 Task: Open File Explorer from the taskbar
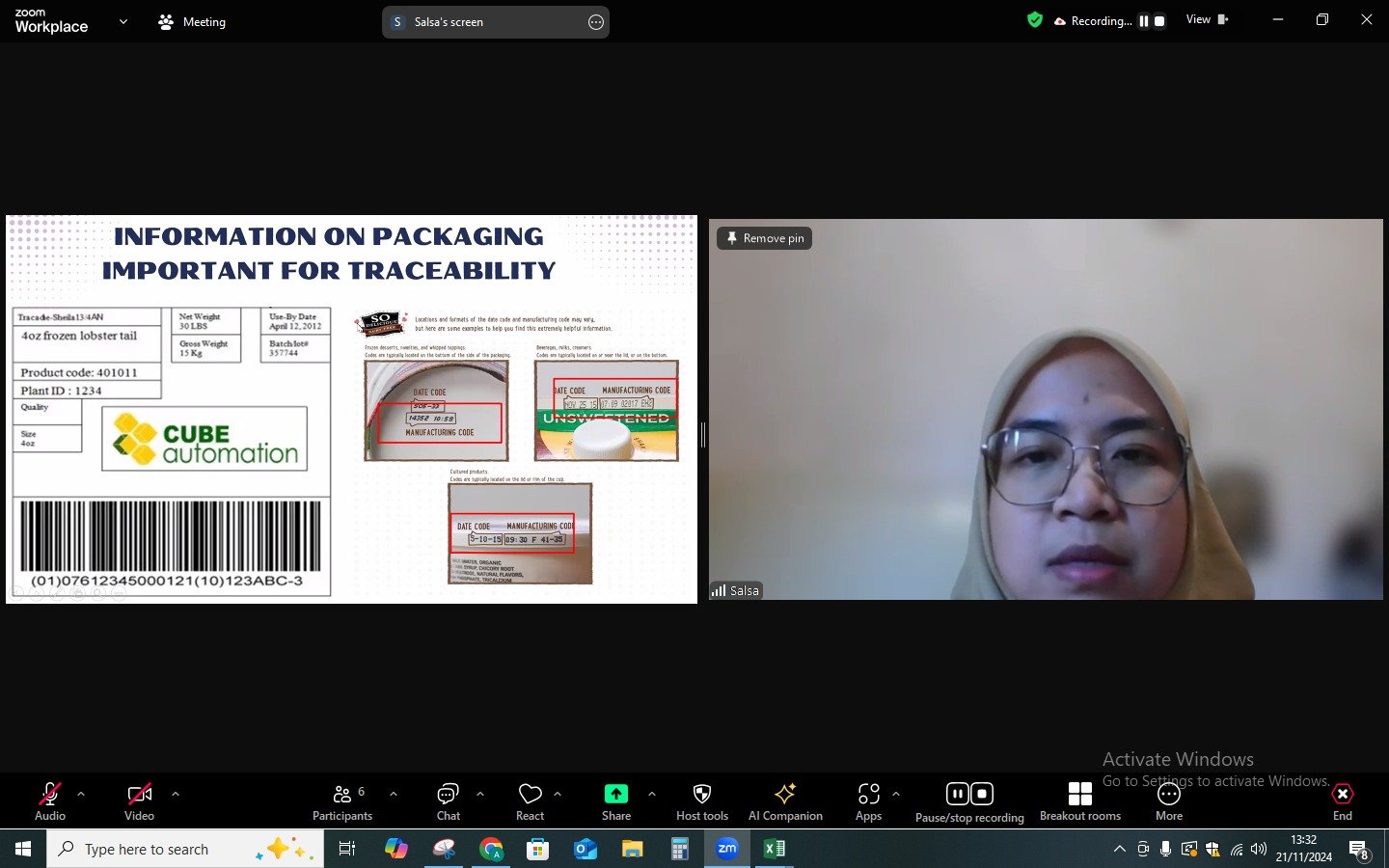pos(633,849)
